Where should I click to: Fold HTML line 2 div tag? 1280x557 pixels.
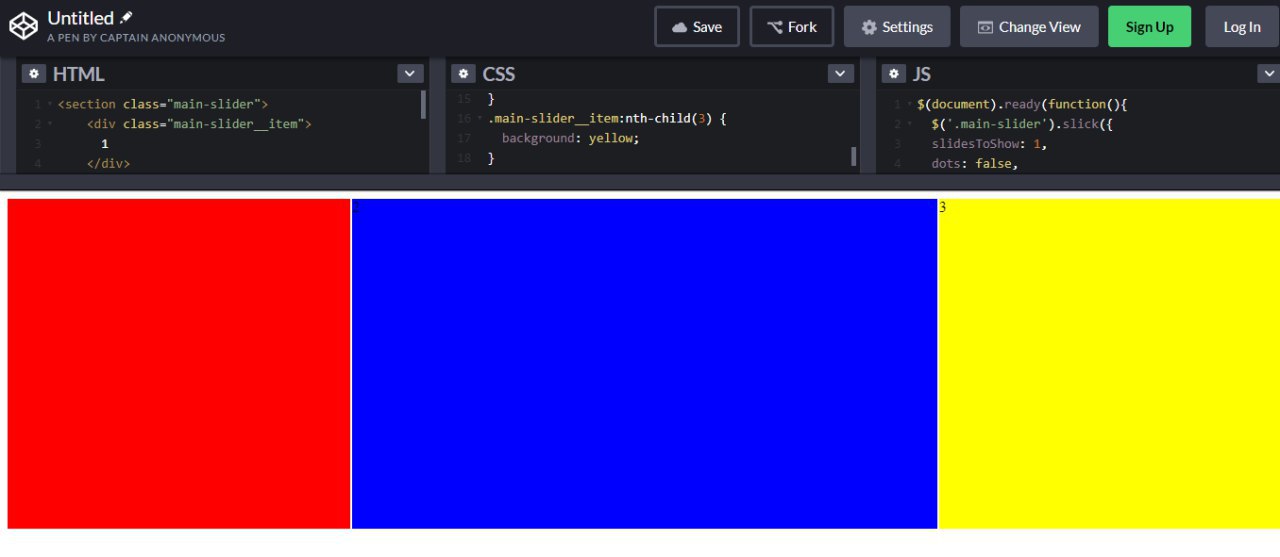coord(50,124)
